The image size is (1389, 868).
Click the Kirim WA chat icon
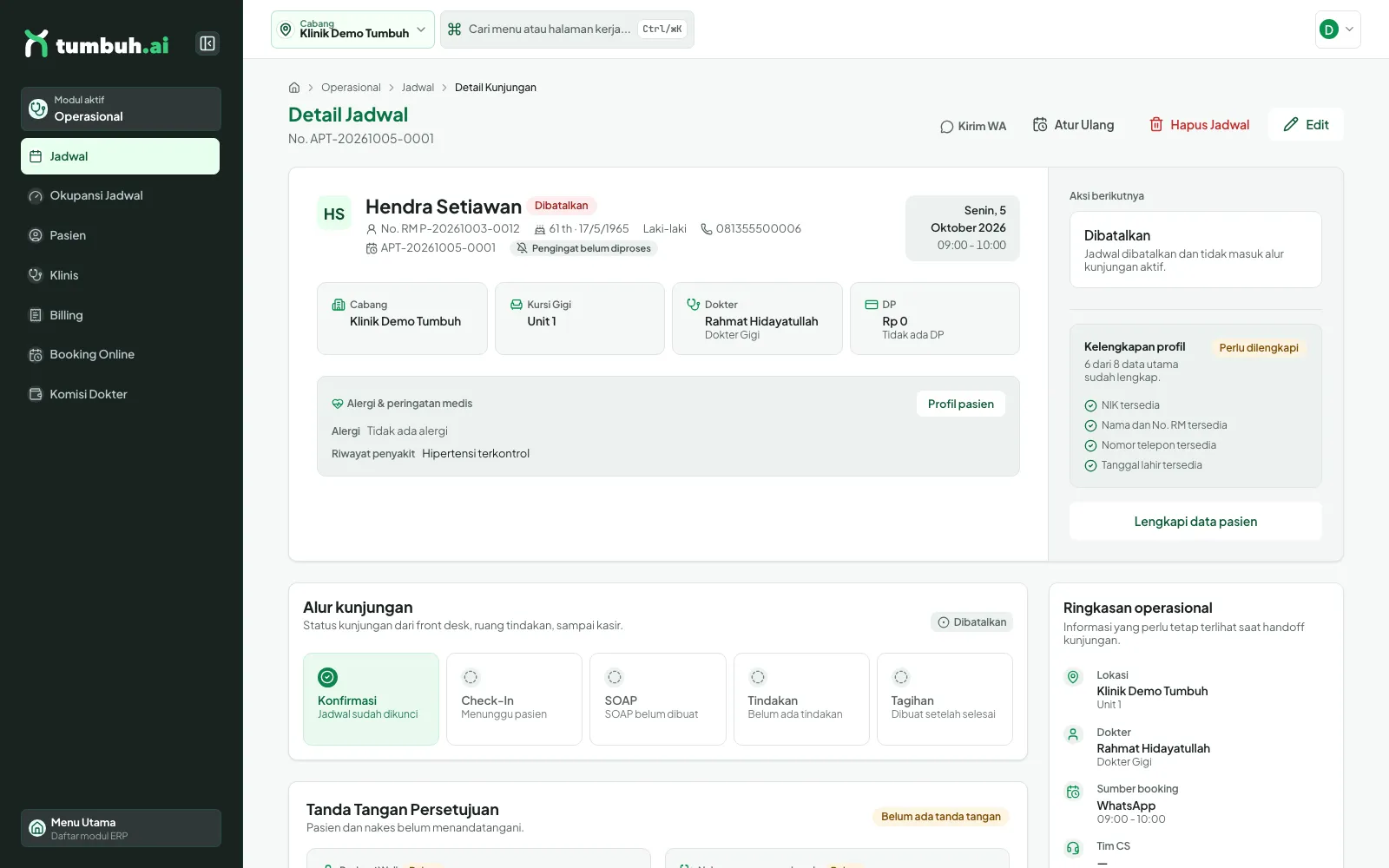pos(946,127)
